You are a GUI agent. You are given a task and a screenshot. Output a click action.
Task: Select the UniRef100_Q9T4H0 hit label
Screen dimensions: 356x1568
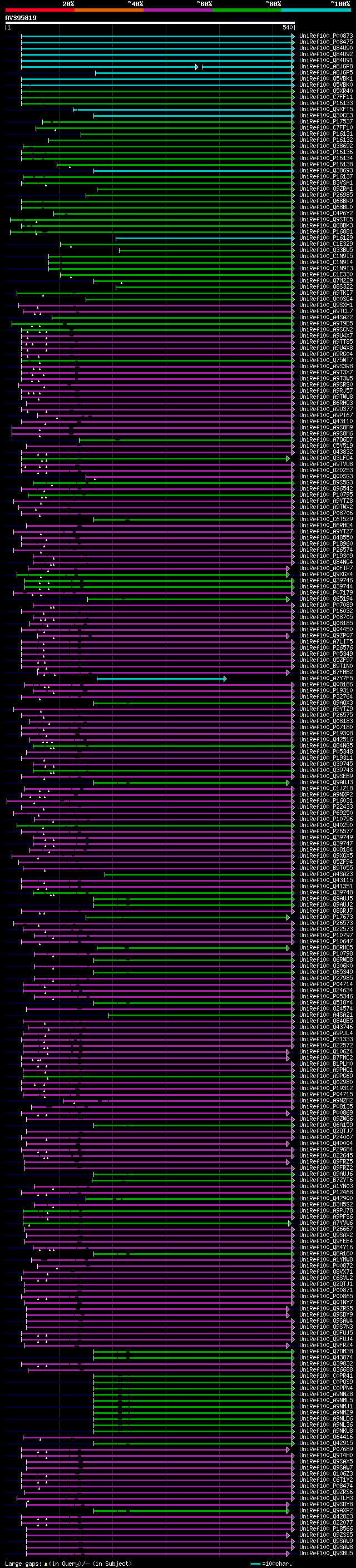click(326, 1456)
